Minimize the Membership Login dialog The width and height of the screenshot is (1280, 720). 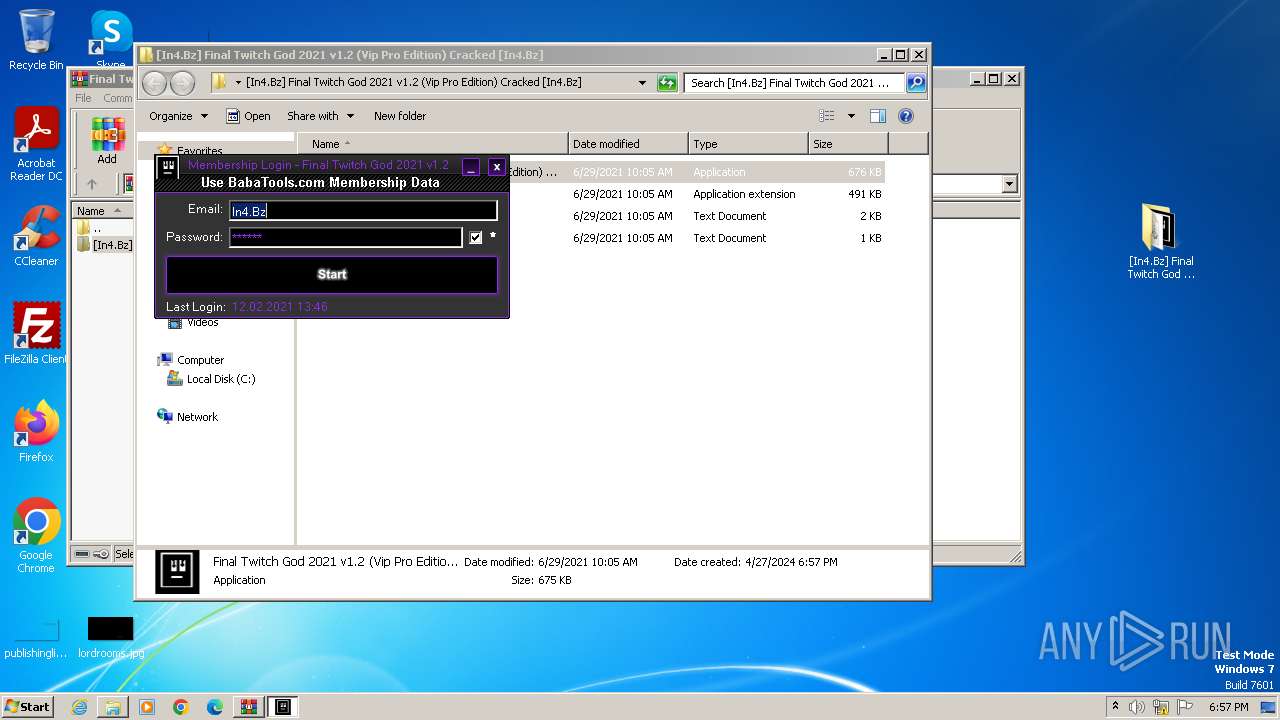click(471, 167)
